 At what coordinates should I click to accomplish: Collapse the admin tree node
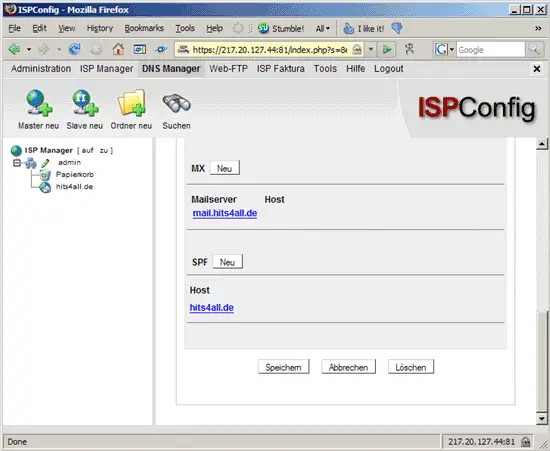[x=16, y=163]
